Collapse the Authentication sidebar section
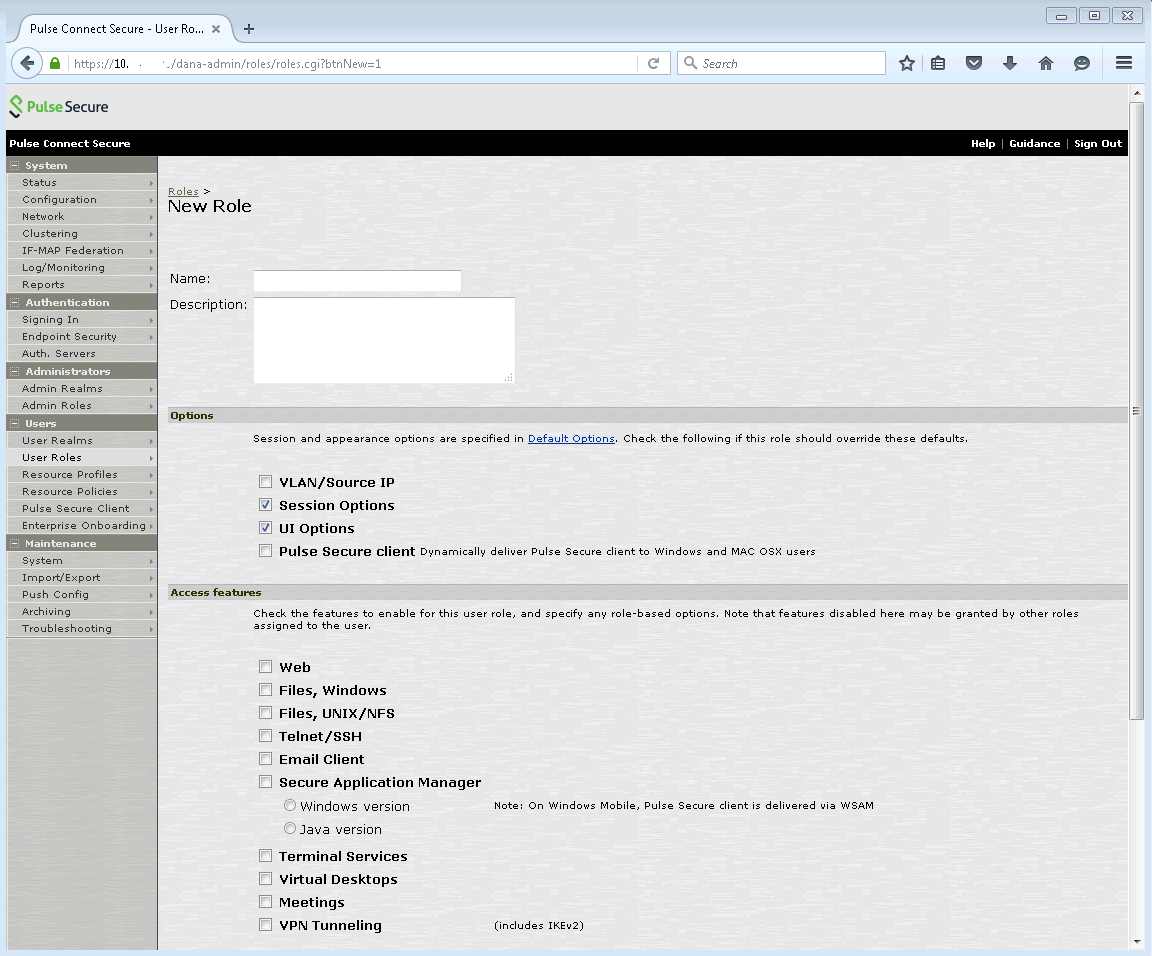1152x956 pixels. [15, 303]
